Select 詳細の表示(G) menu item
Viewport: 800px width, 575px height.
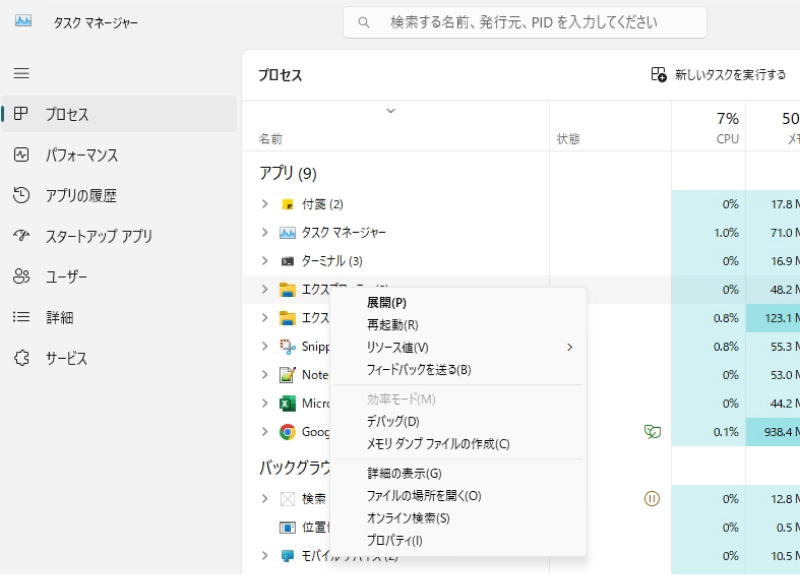[458, 473]
